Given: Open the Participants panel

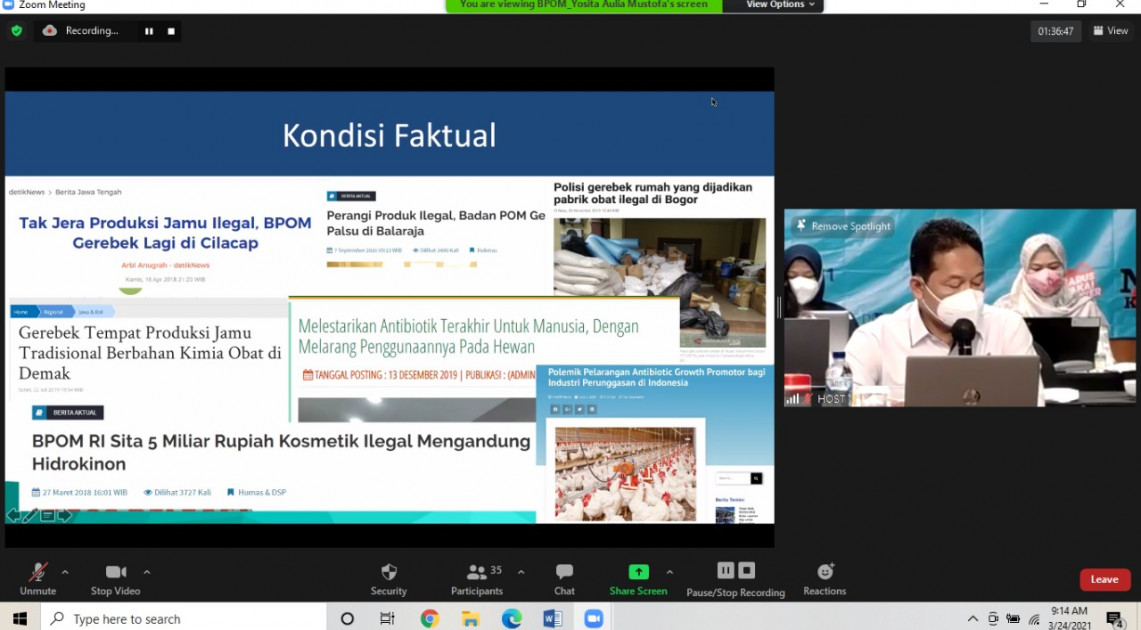Looking at the screenshot, I should pyautogui.click(x=477, y=573).
